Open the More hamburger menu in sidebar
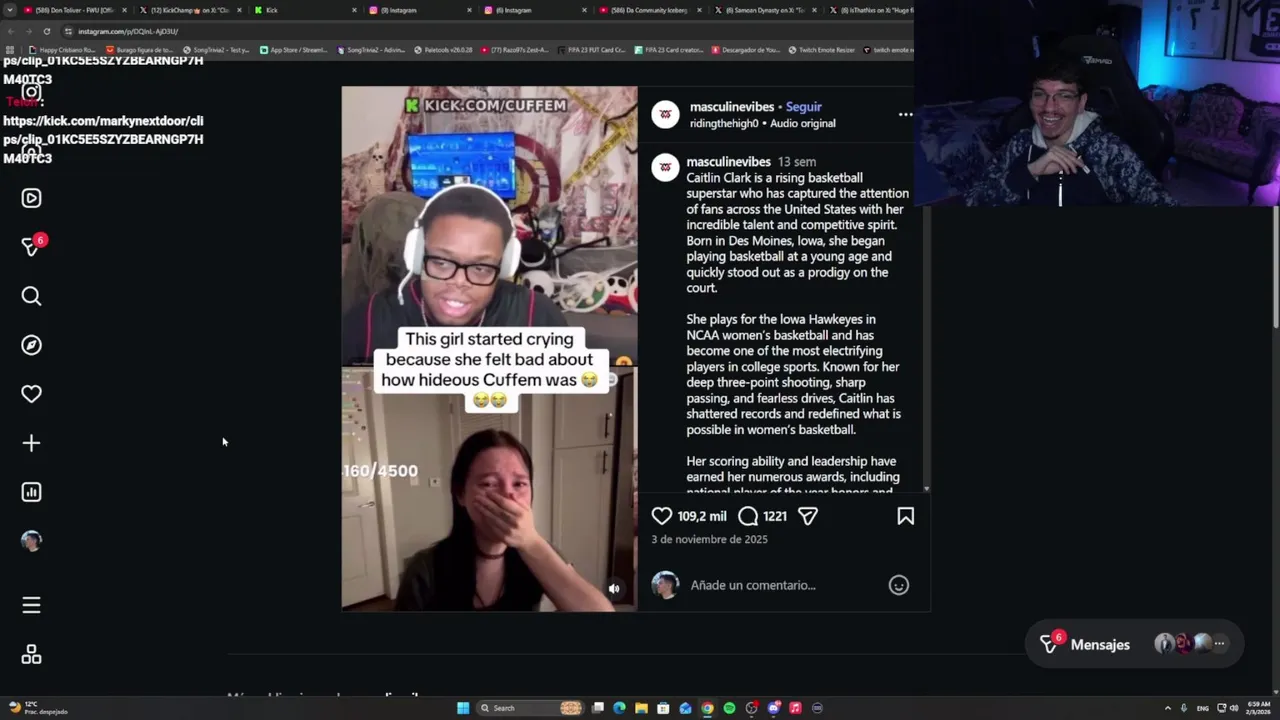1280x720 pixels. [31, 605]
